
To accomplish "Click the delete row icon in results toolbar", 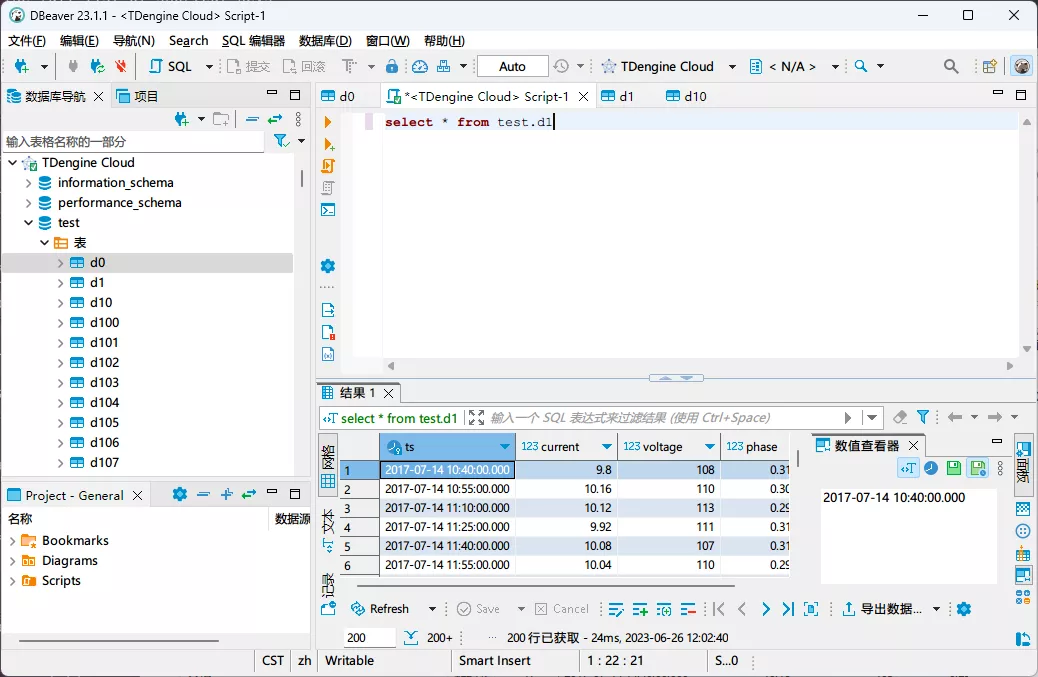I will tap(688, 609).
